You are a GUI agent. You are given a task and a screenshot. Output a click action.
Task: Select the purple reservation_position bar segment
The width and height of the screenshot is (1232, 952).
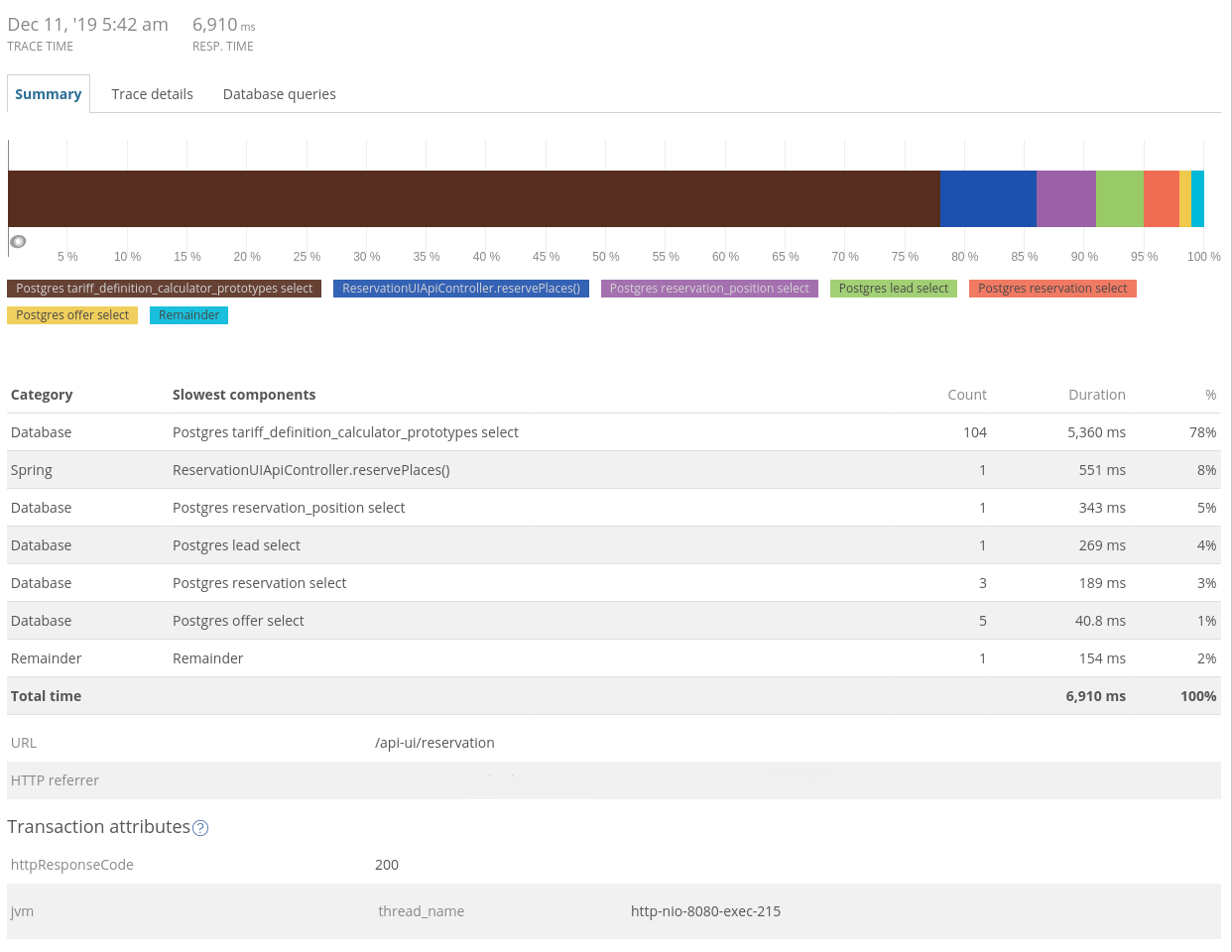coord(1066,198)
